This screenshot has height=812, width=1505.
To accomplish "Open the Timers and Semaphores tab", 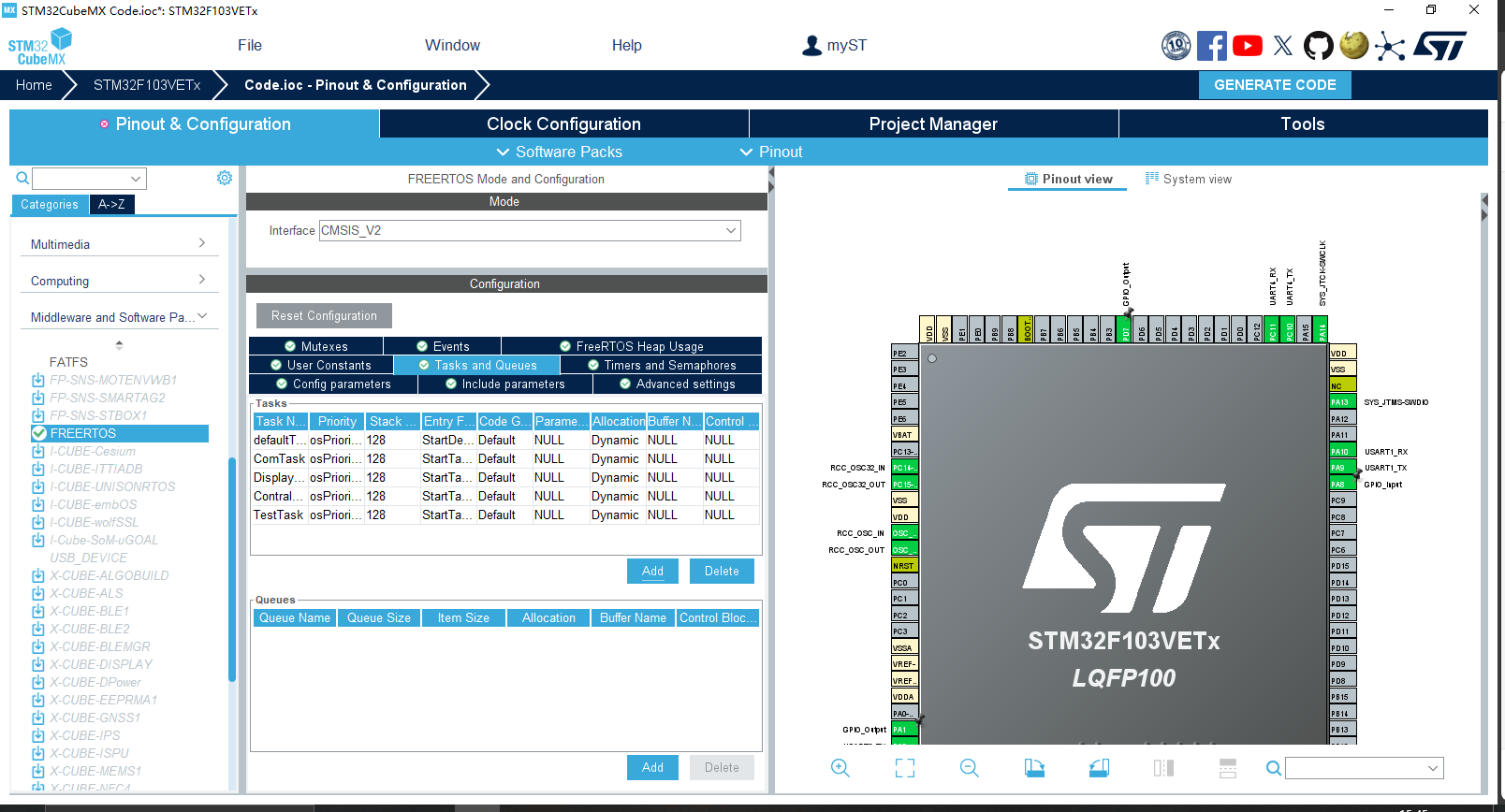I will coord(661,365).
